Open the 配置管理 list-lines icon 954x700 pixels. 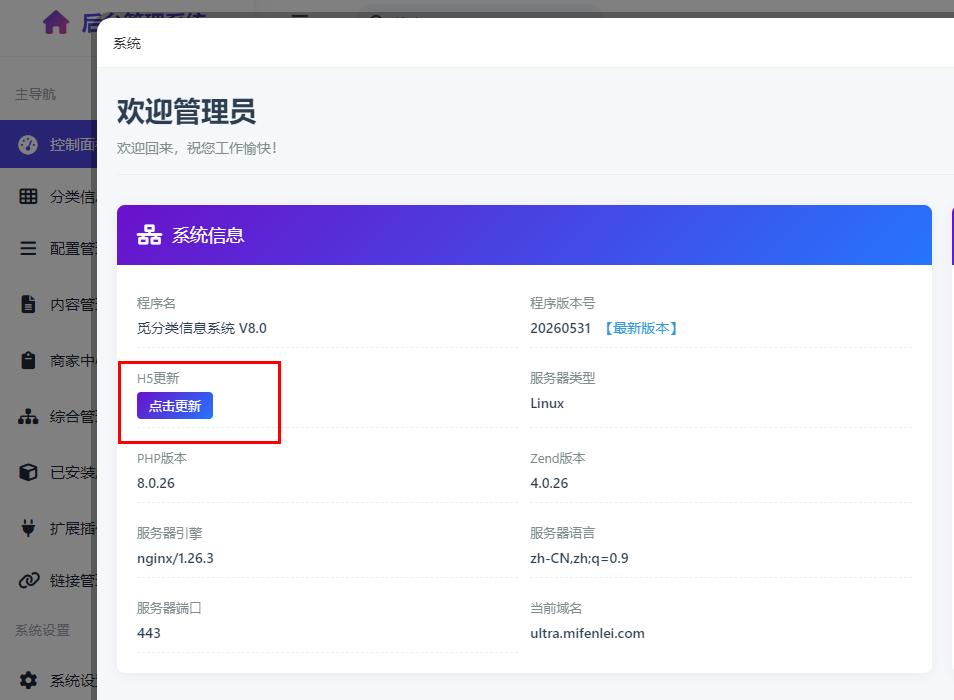[x=28, y=248]
